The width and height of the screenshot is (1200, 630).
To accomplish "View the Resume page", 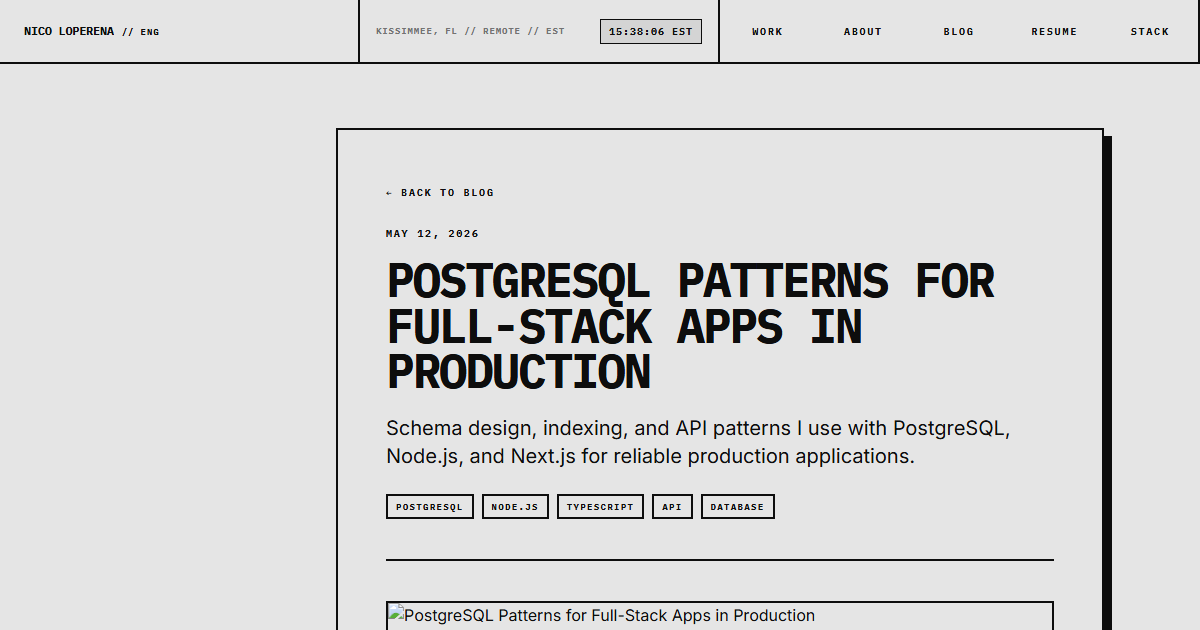I will [x=1054, y=32].
